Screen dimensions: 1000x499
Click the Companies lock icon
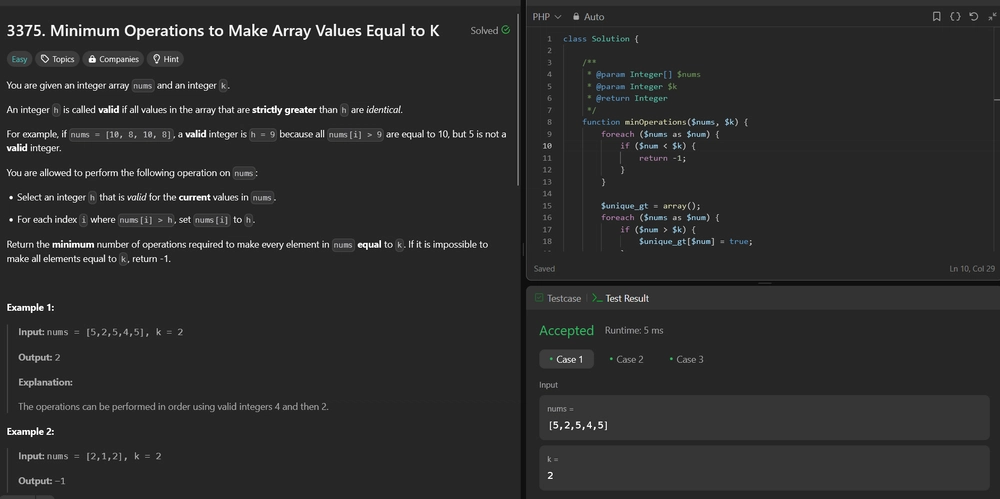pyautogui.click(x=92, y=59)
